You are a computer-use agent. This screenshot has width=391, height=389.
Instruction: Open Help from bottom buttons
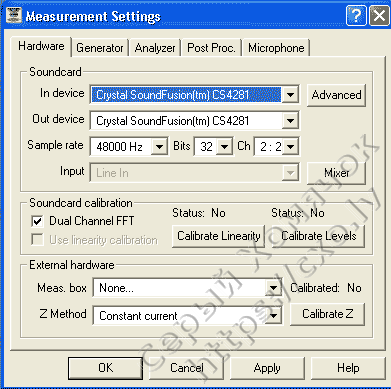[x=348, y=368]
